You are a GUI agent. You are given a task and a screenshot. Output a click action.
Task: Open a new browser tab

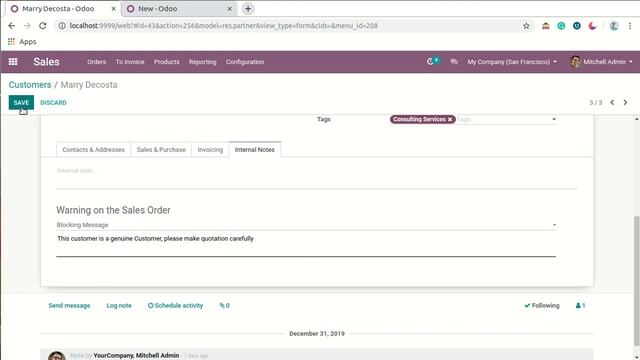point(248,9)
